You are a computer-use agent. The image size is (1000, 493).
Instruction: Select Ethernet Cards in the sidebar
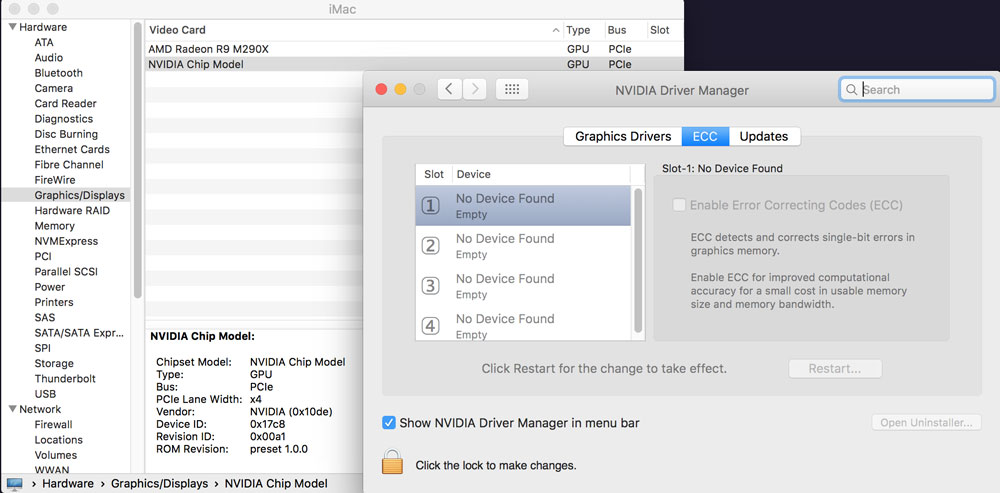(x=72, y=149)
